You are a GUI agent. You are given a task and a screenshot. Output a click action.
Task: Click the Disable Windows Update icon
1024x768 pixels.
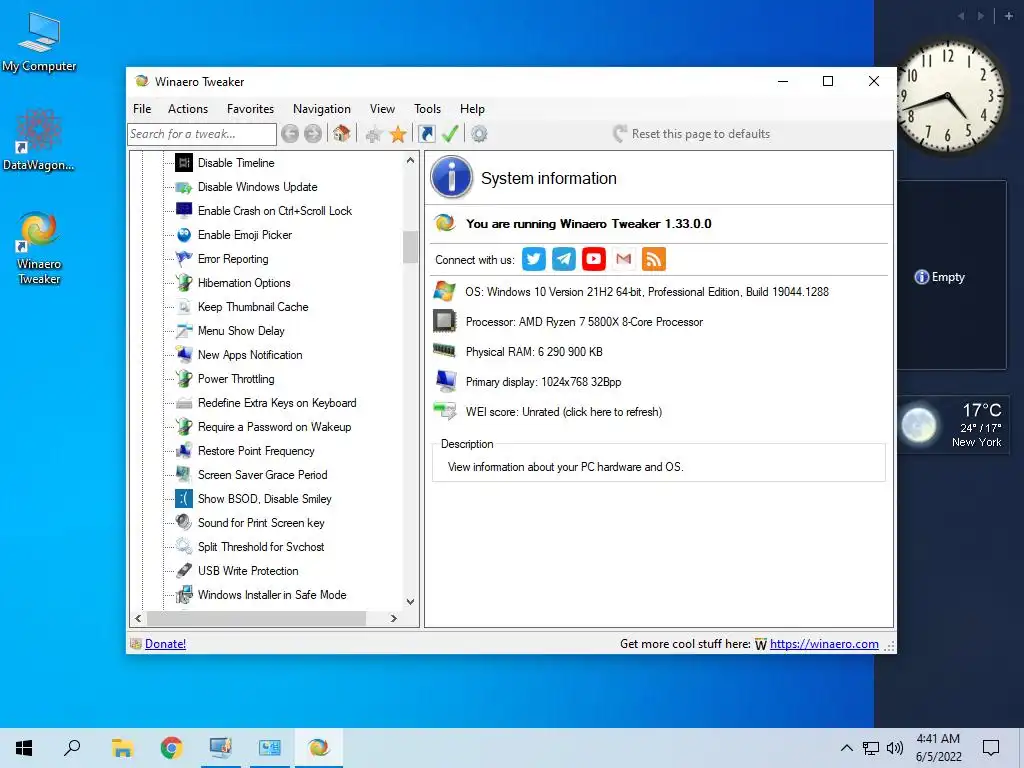coord(184,187)
